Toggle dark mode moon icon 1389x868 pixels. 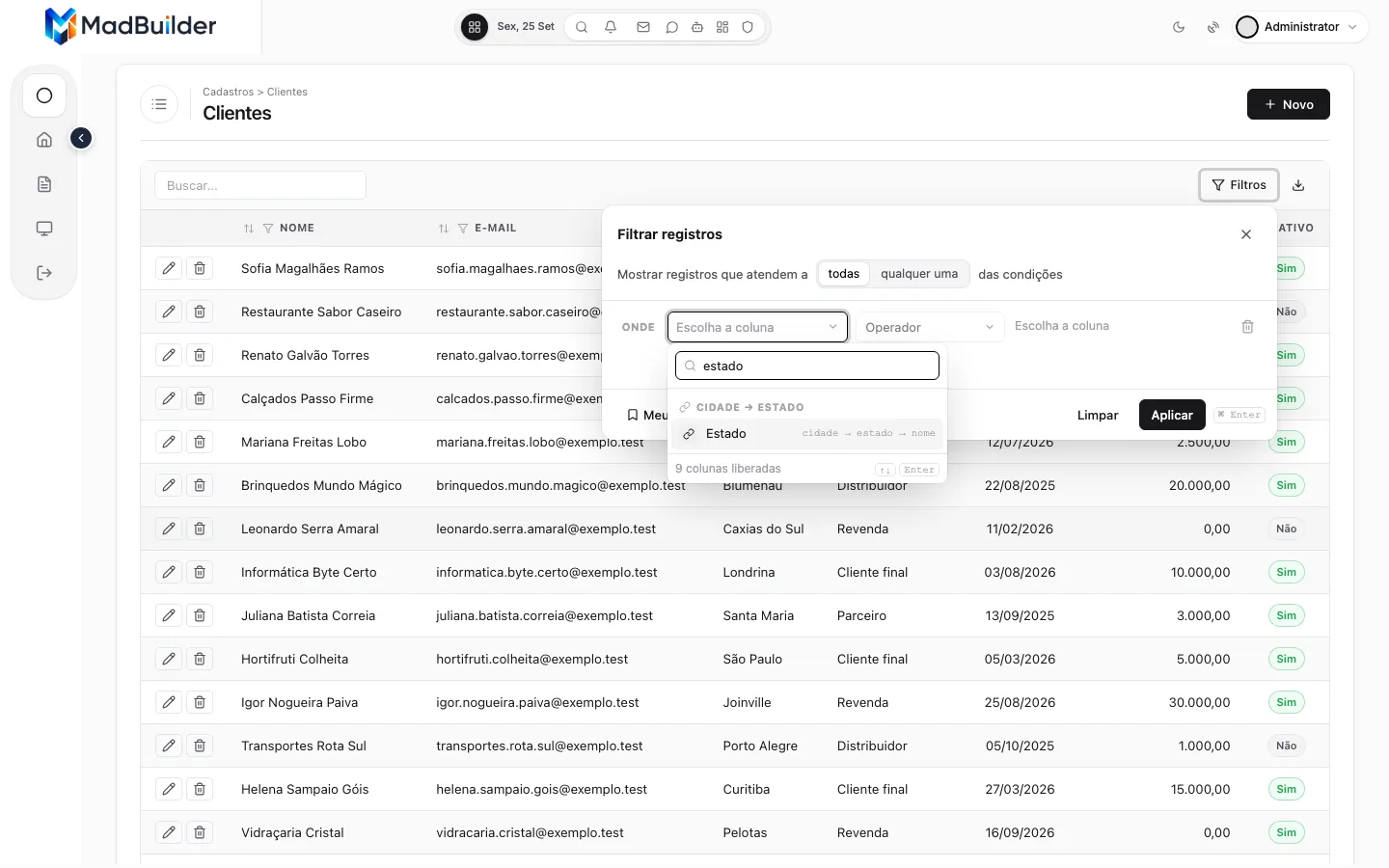1179,27
